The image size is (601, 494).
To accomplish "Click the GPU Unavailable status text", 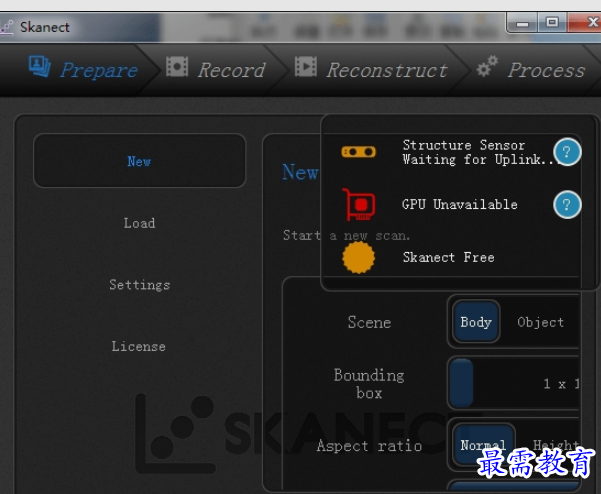I will (460, 204).
